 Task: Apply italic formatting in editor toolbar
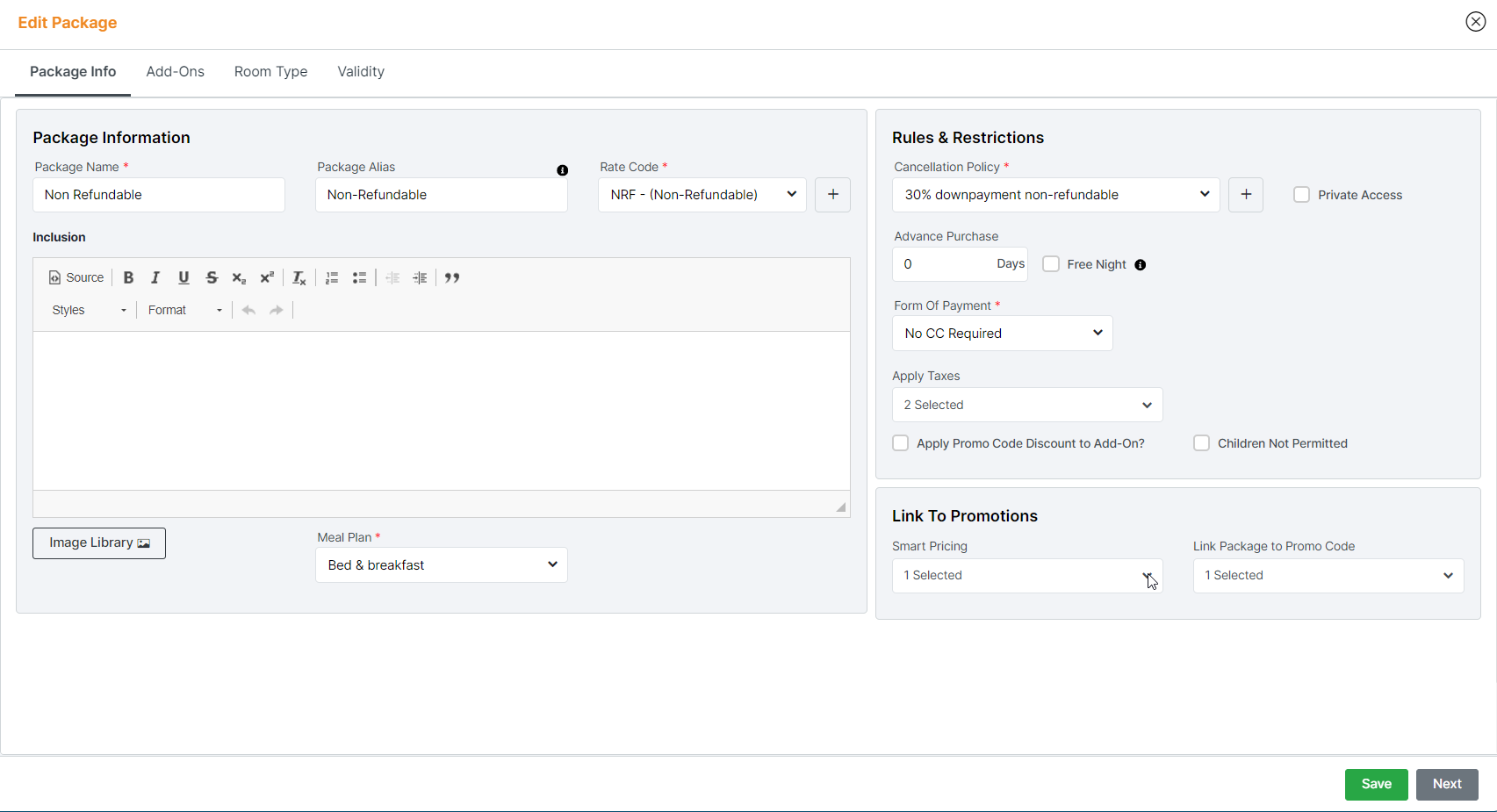(x=155, y=277)
